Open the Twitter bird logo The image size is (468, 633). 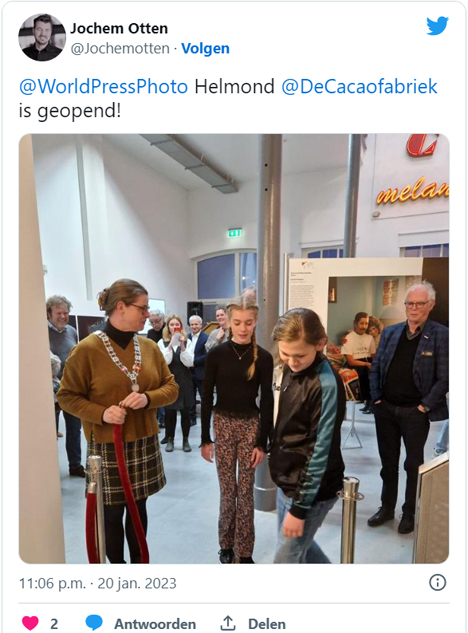click(437, 26)
